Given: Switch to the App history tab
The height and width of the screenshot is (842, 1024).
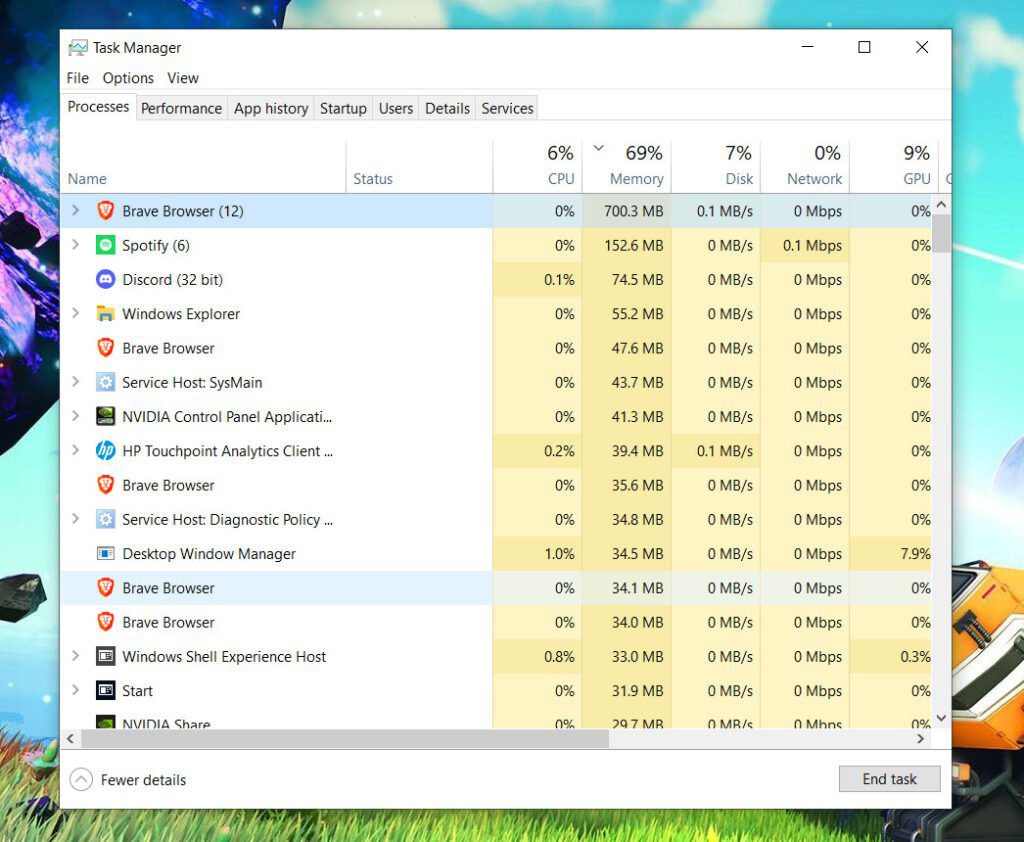Looking at the screenshot, I should pyautogui.click(x=271, y=108).
